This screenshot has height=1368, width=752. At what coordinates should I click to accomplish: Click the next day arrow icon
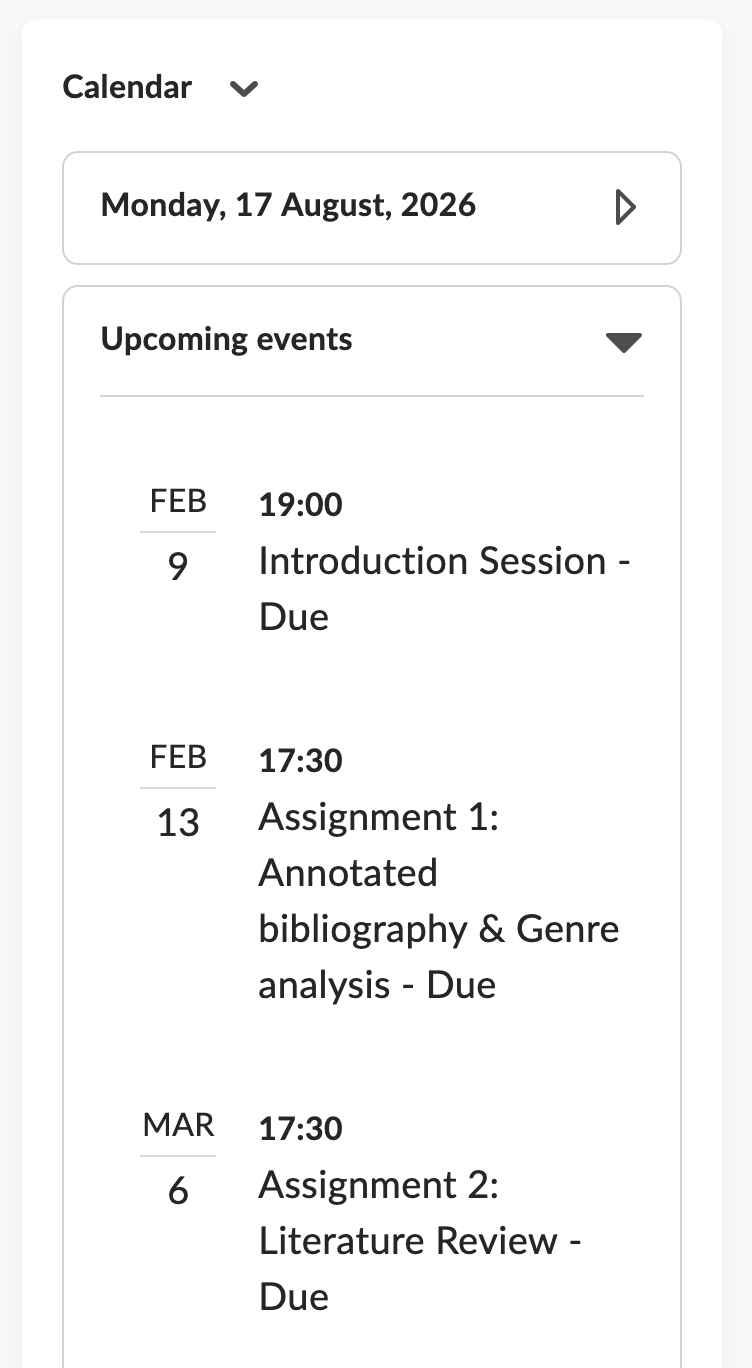point(625,208)
